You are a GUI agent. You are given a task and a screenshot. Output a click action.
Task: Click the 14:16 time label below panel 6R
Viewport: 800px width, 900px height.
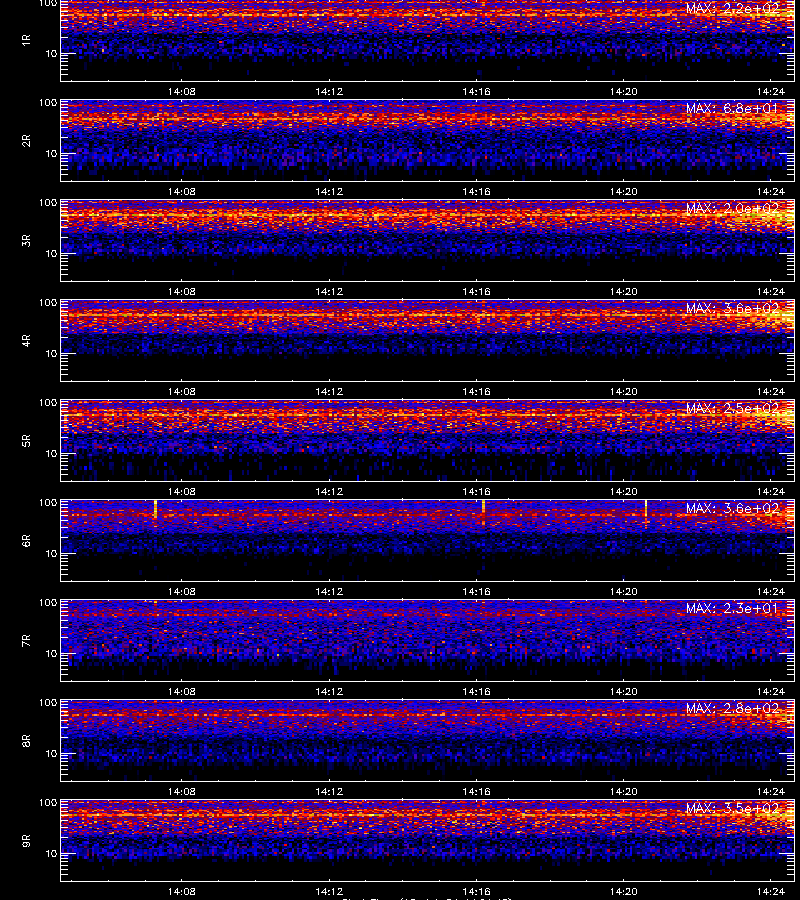click(x=476, y=592)
